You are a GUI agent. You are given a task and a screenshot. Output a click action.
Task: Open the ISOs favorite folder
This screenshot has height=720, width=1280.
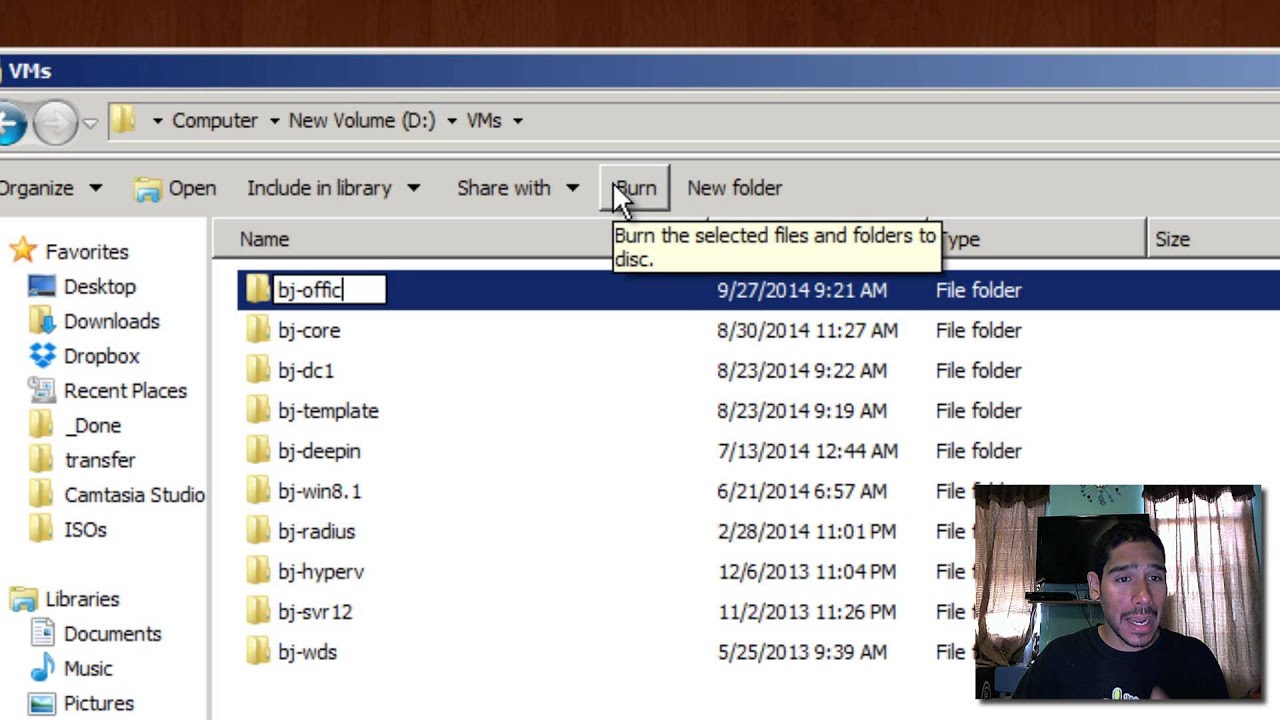tap(85, 530)
